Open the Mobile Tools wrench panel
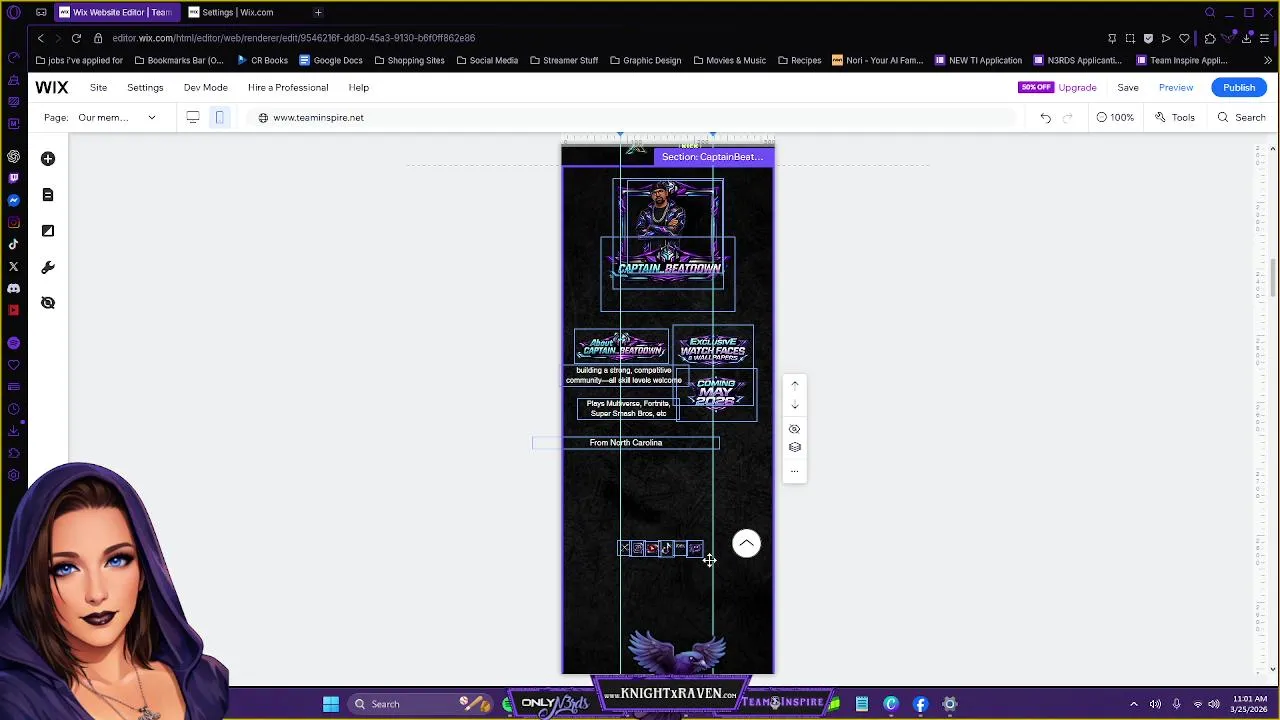Screen dimensions: 1280x720 [x=48, y=267]
